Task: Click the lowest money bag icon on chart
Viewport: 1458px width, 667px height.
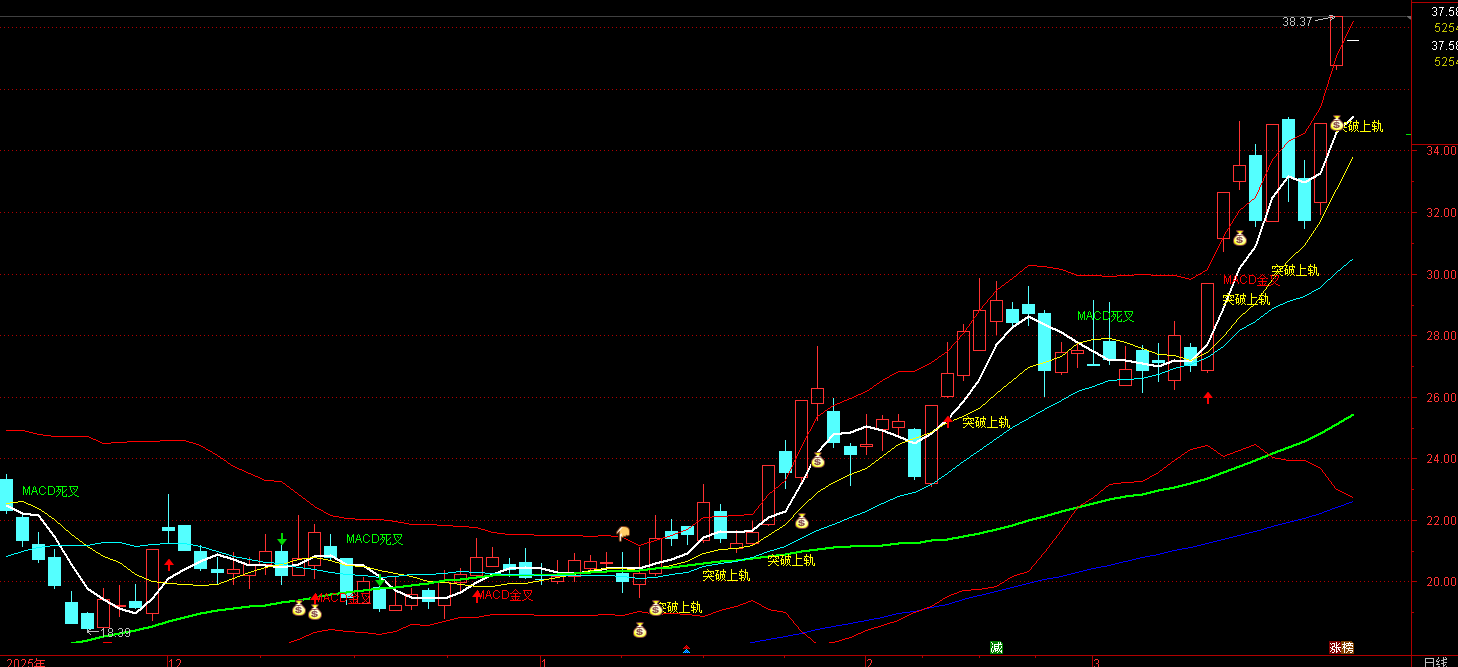Action: tap(639, 629)
